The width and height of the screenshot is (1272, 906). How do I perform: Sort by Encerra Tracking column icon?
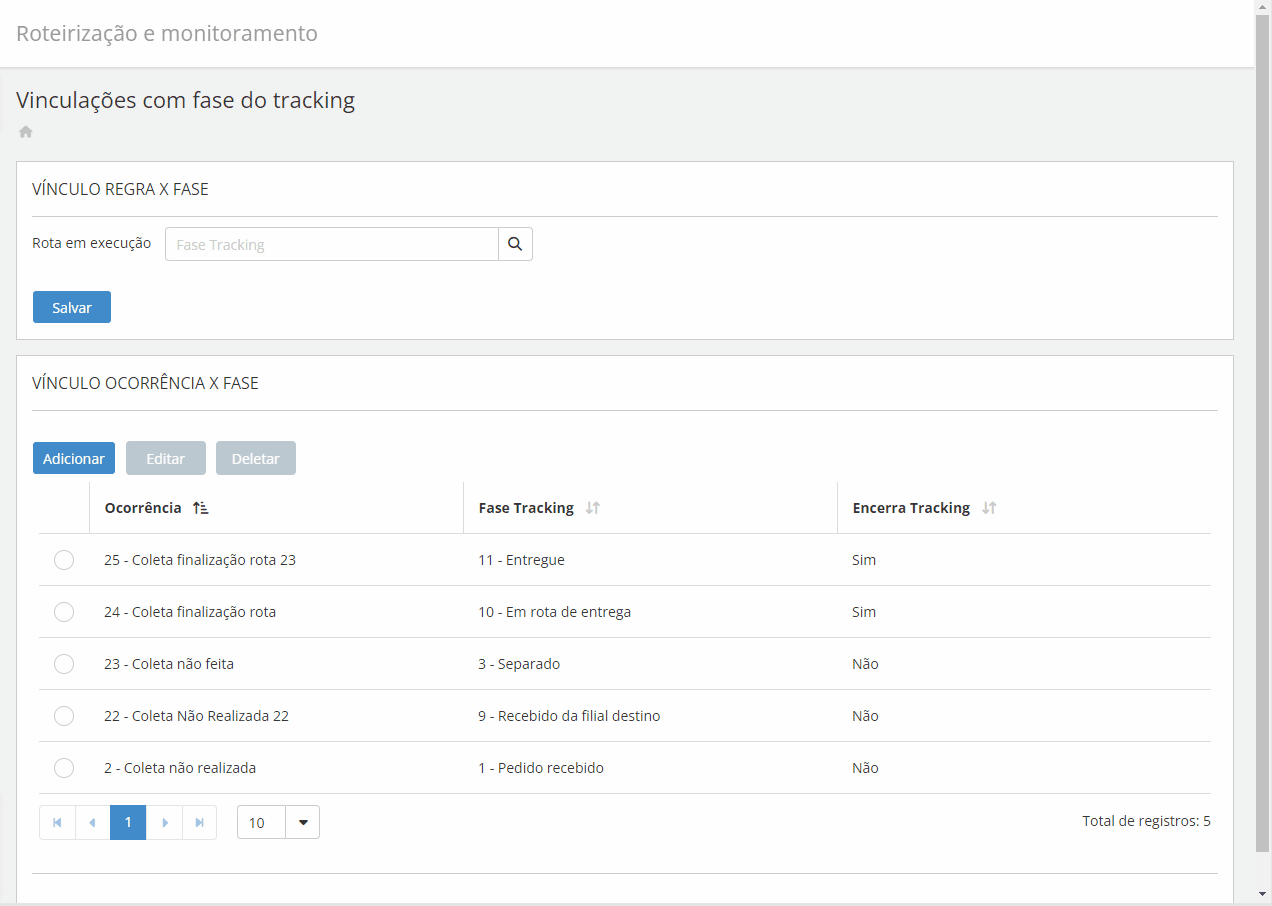coord(989,508)
